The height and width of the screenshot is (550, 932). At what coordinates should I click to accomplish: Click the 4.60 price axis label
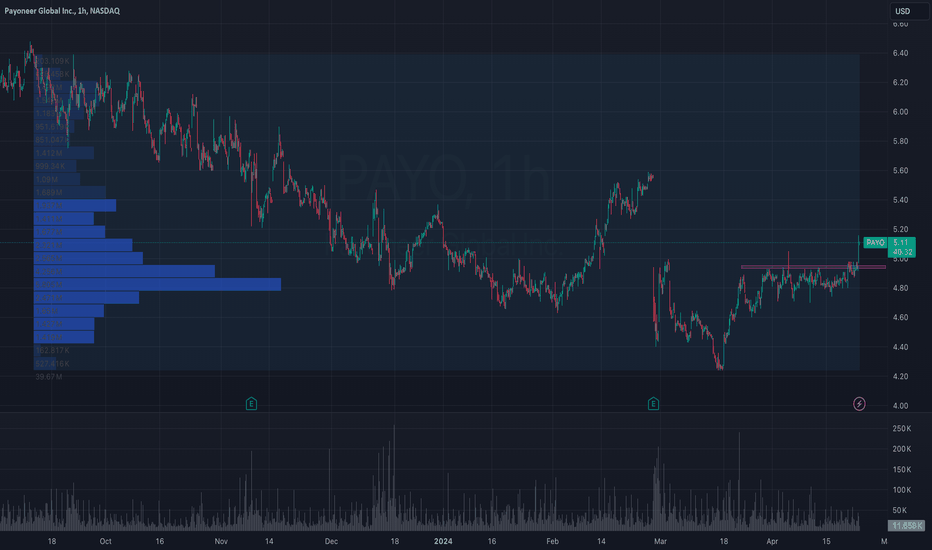click(x=900, y=318)
